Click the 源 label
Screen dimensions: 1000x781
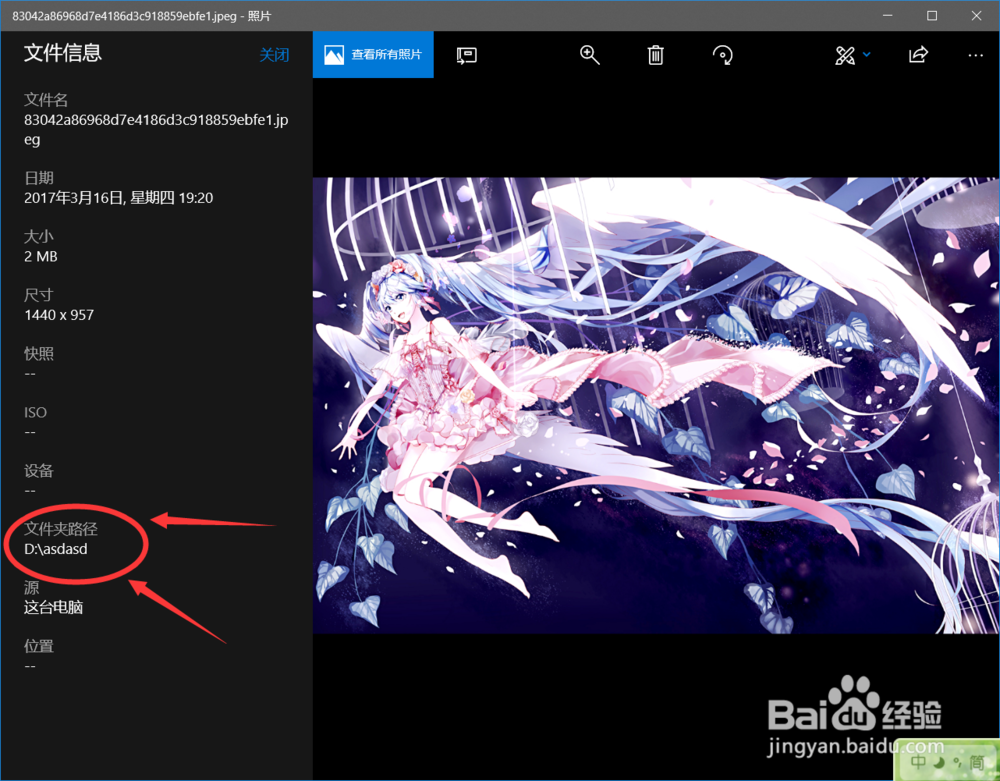tap(31, 587)
